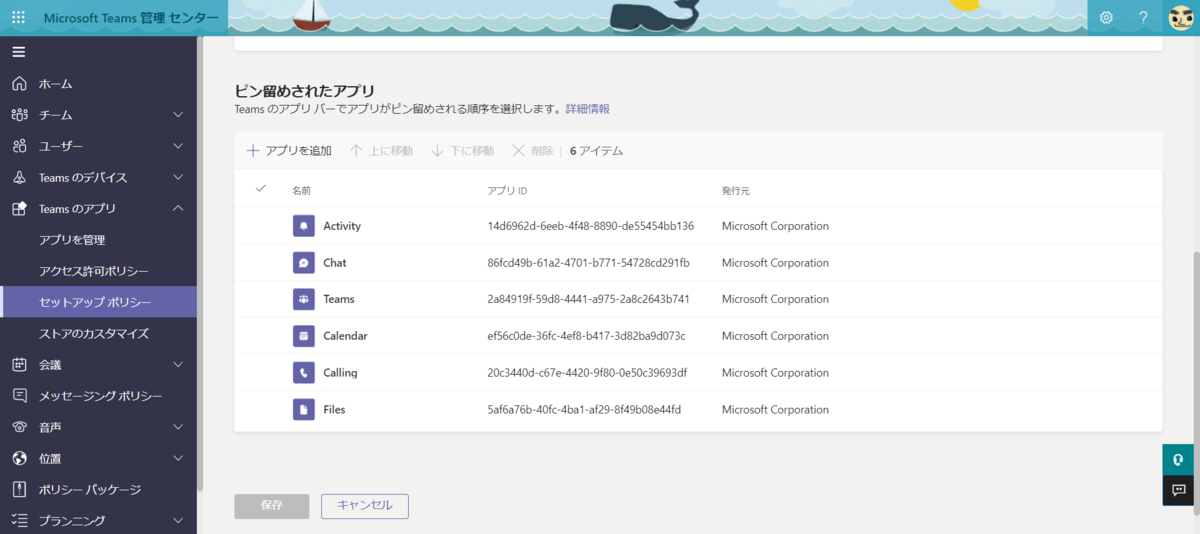Screen dimensions: 1200x534
Task: Expand the 会議 section chevron
Action: click(x=178, y=365)
